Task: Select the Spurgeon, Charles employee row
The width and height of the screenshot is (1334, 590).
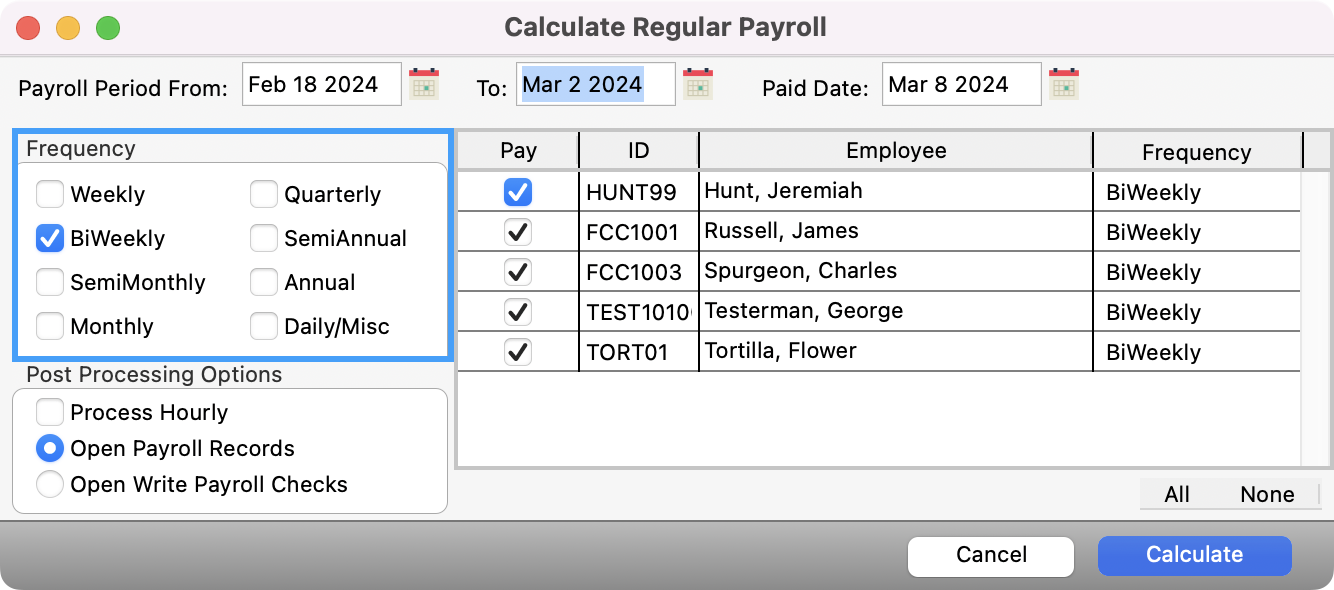Action: pos(895,272)
